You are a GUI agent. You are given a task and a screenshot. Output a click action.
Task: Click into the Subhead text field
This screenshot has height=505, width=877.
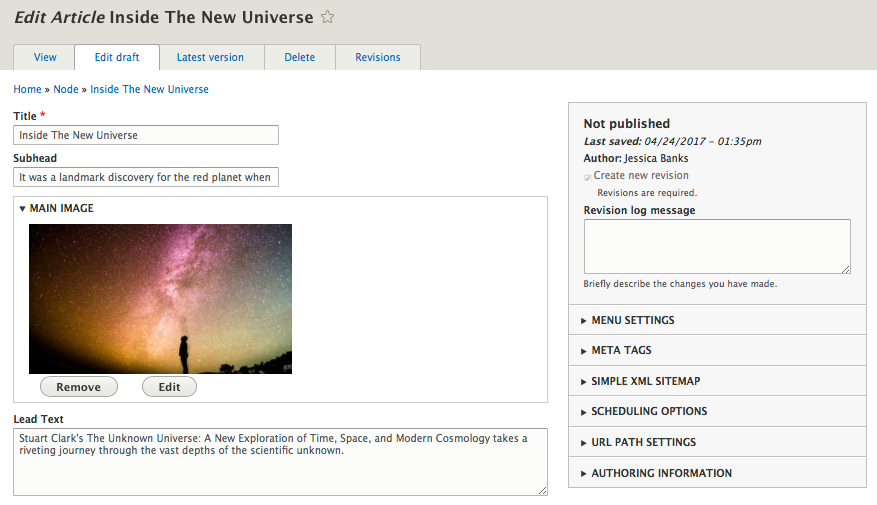pos(146,177)
